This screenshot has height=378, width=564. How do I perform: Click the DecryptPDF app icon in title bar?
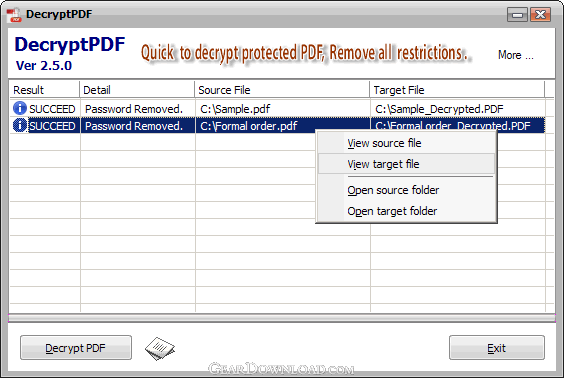14,15
